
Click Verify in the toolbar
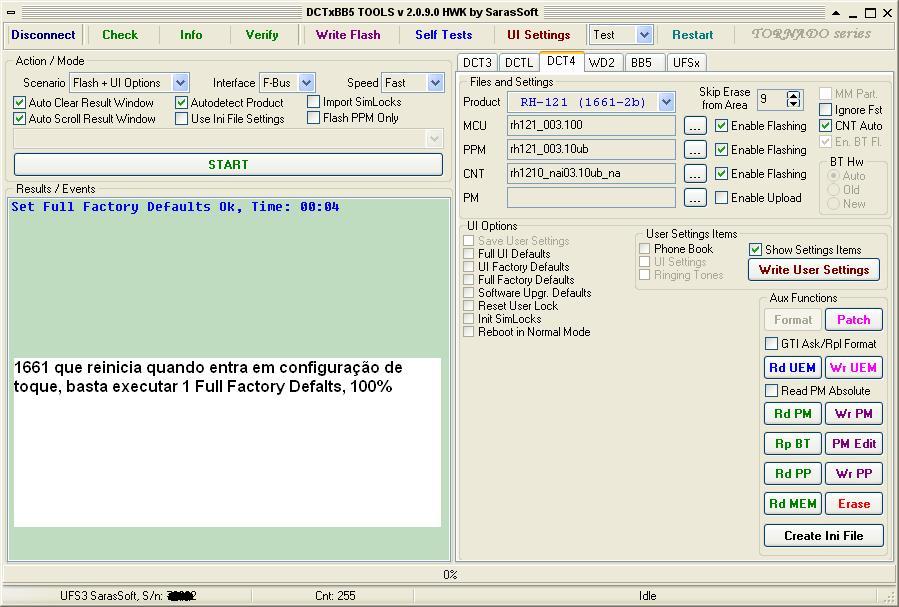[262, 35]
